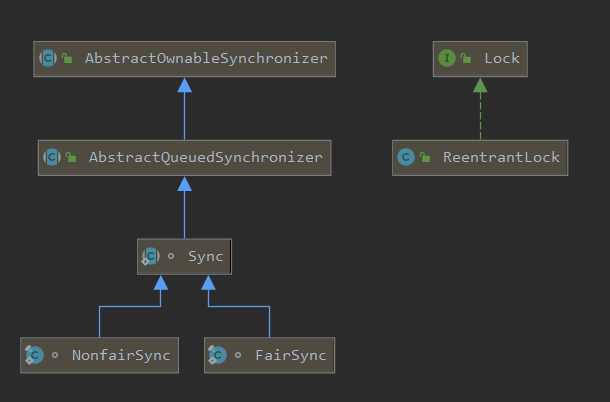Select the AbstractQueuedSynchronizer label text
The image size is (610, 402).
click(205, 158)
